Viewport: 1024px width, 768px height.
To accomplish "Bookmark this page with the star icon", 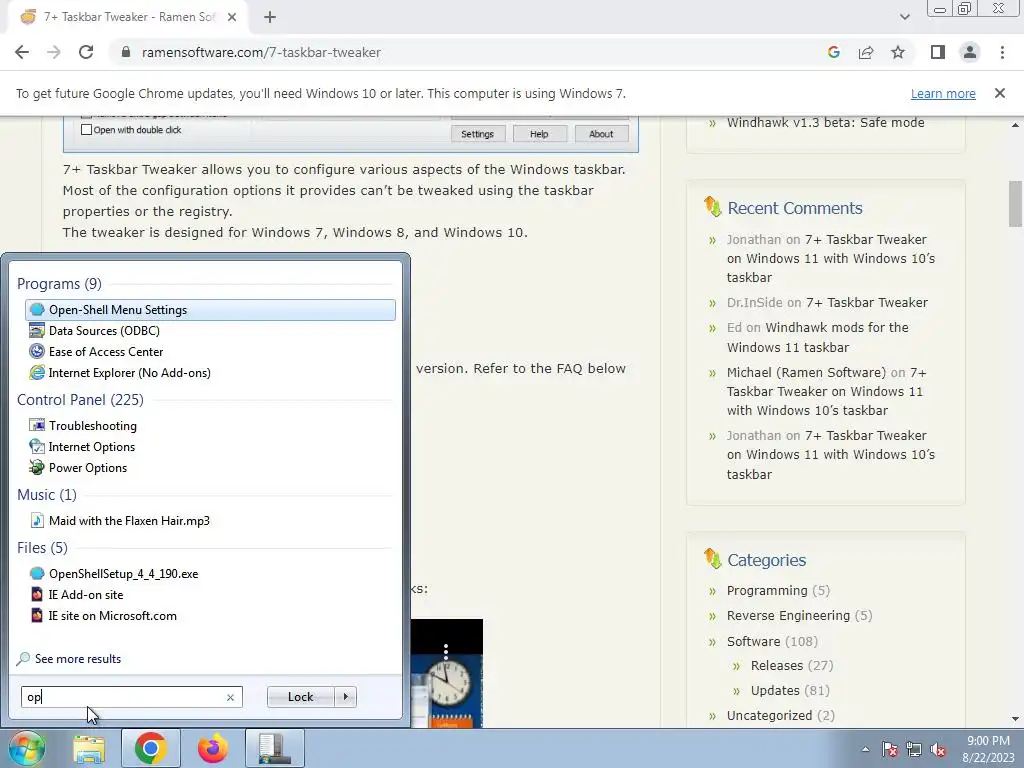I will (x=898, y=52).
